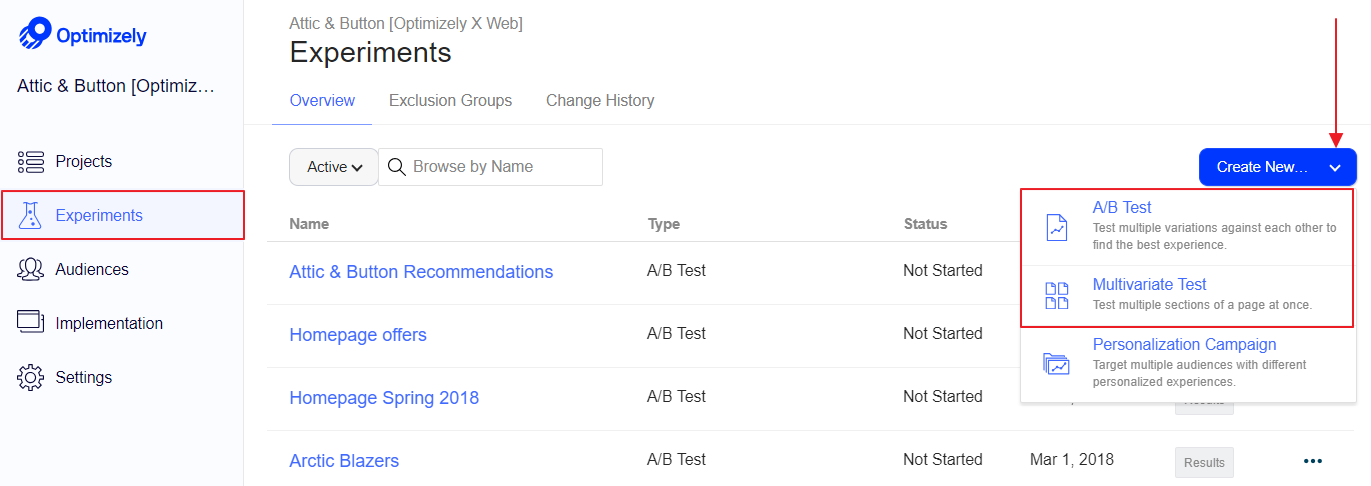Click the search magnifier icon
This screenshot has width=1371, height=486.
(397, 167)
